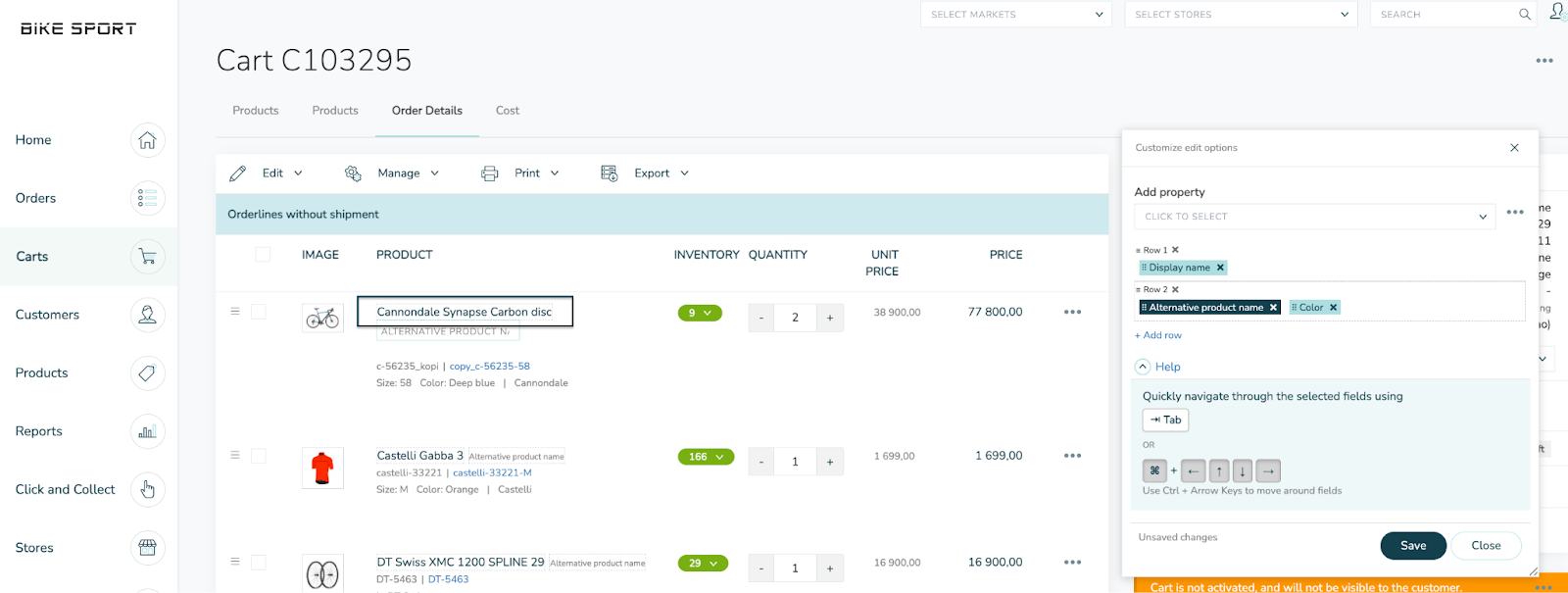Collapse the Help section
The width and height of the screenshot is (1568, 593).
point(1143,367)
